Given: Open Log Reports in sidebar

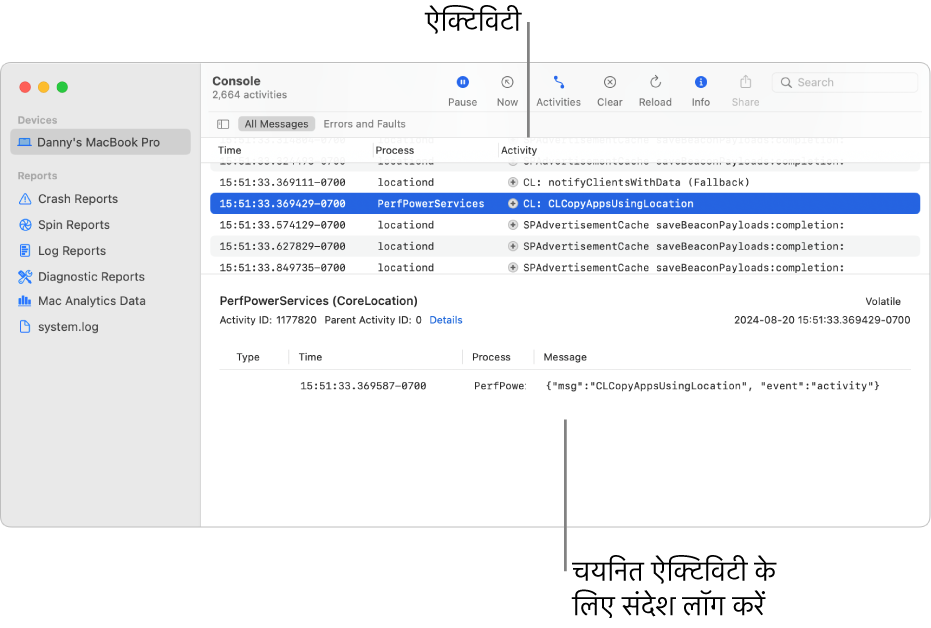Looking at the screenshot, I should coord(72,251).
